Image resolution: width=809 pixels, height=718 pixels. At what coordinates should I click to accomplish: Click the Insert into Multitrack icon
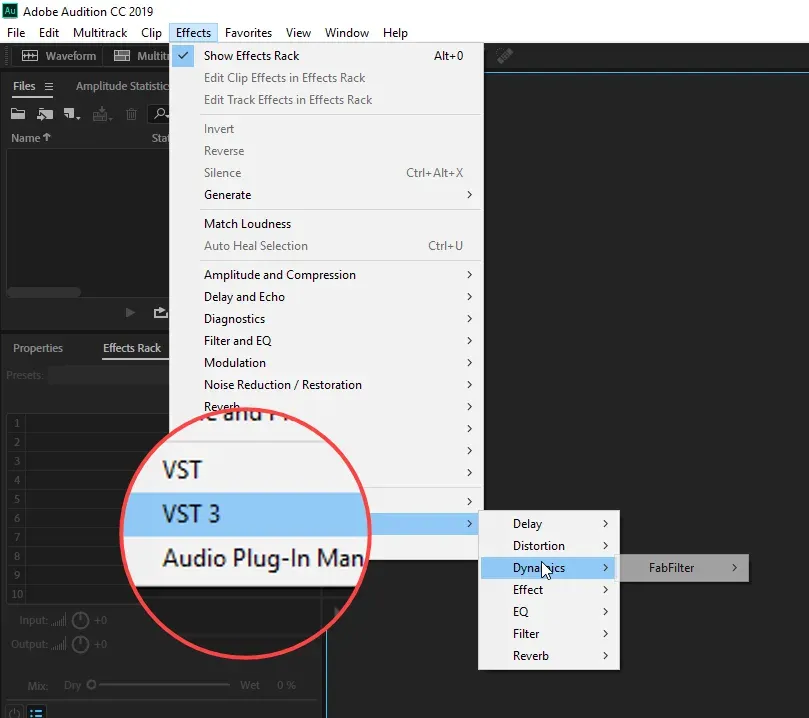[x=102, y=114]
